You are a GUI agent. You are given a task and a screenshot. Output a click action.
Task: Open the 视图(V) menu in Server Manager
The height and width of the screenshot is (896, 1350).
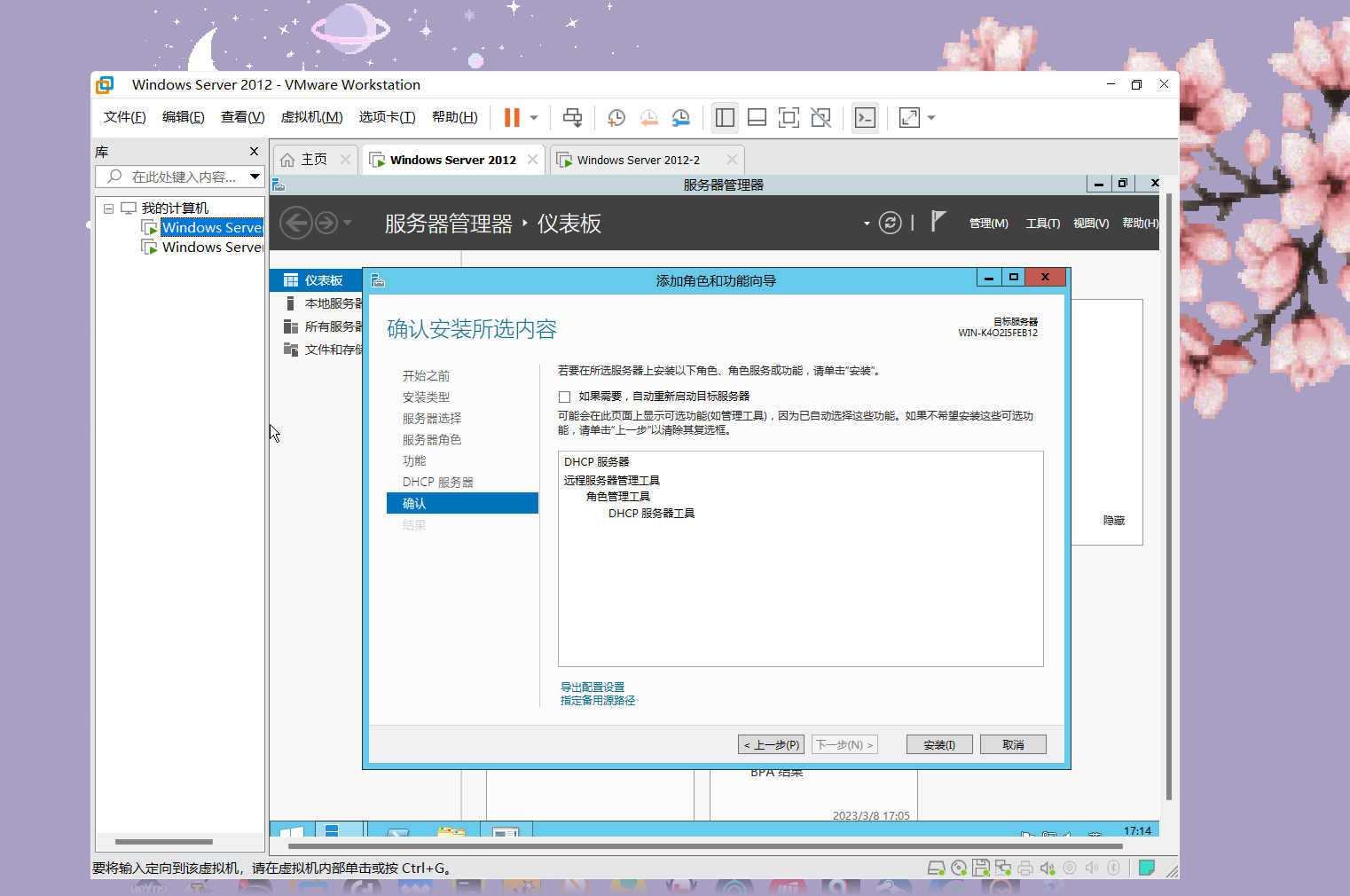pos(1091,224)
